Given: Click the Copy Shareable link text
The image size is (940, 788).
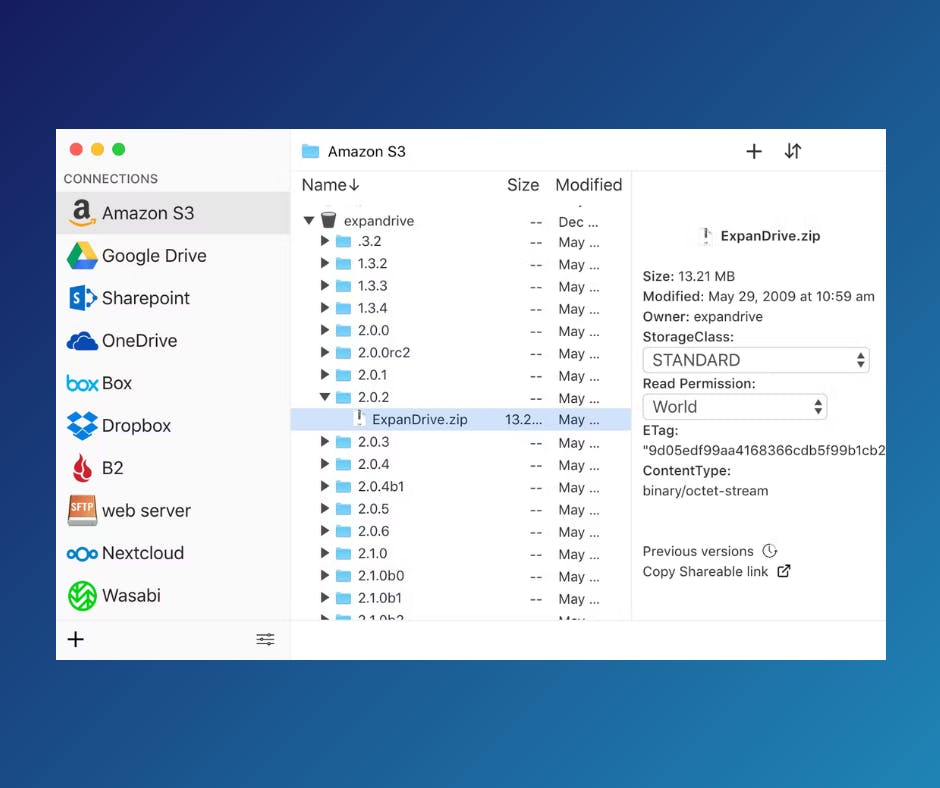Looking at the screenshot, I should point(706,572).
